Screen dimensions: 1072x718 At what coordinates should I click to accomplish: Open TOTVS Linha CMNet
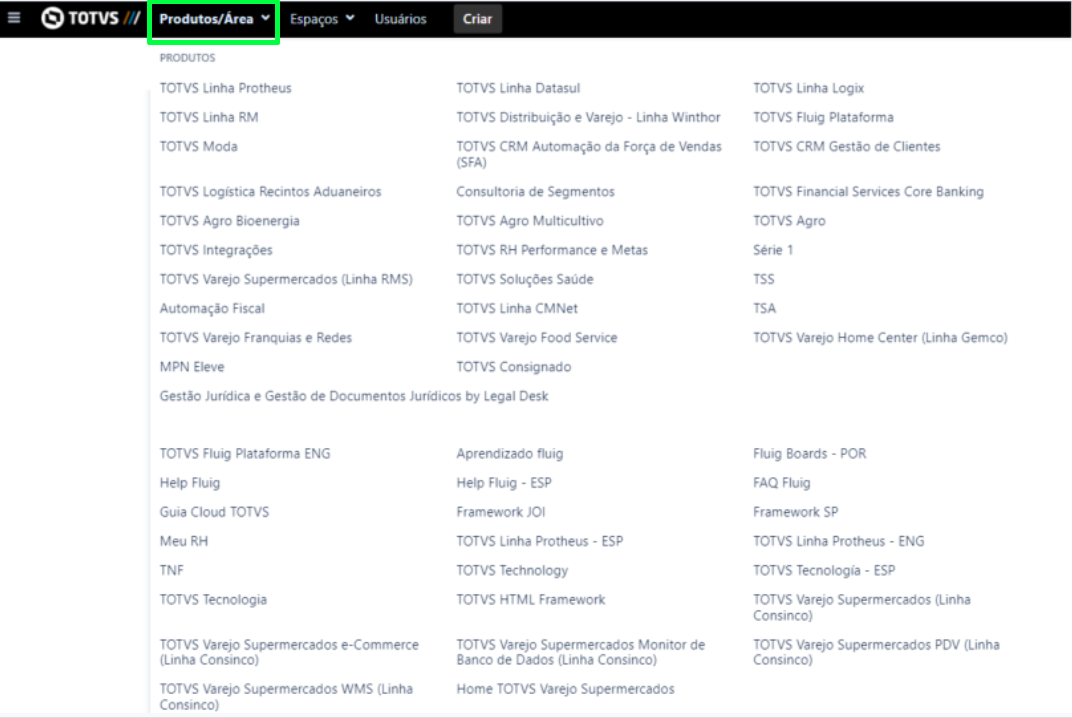(x=517, y=309)
